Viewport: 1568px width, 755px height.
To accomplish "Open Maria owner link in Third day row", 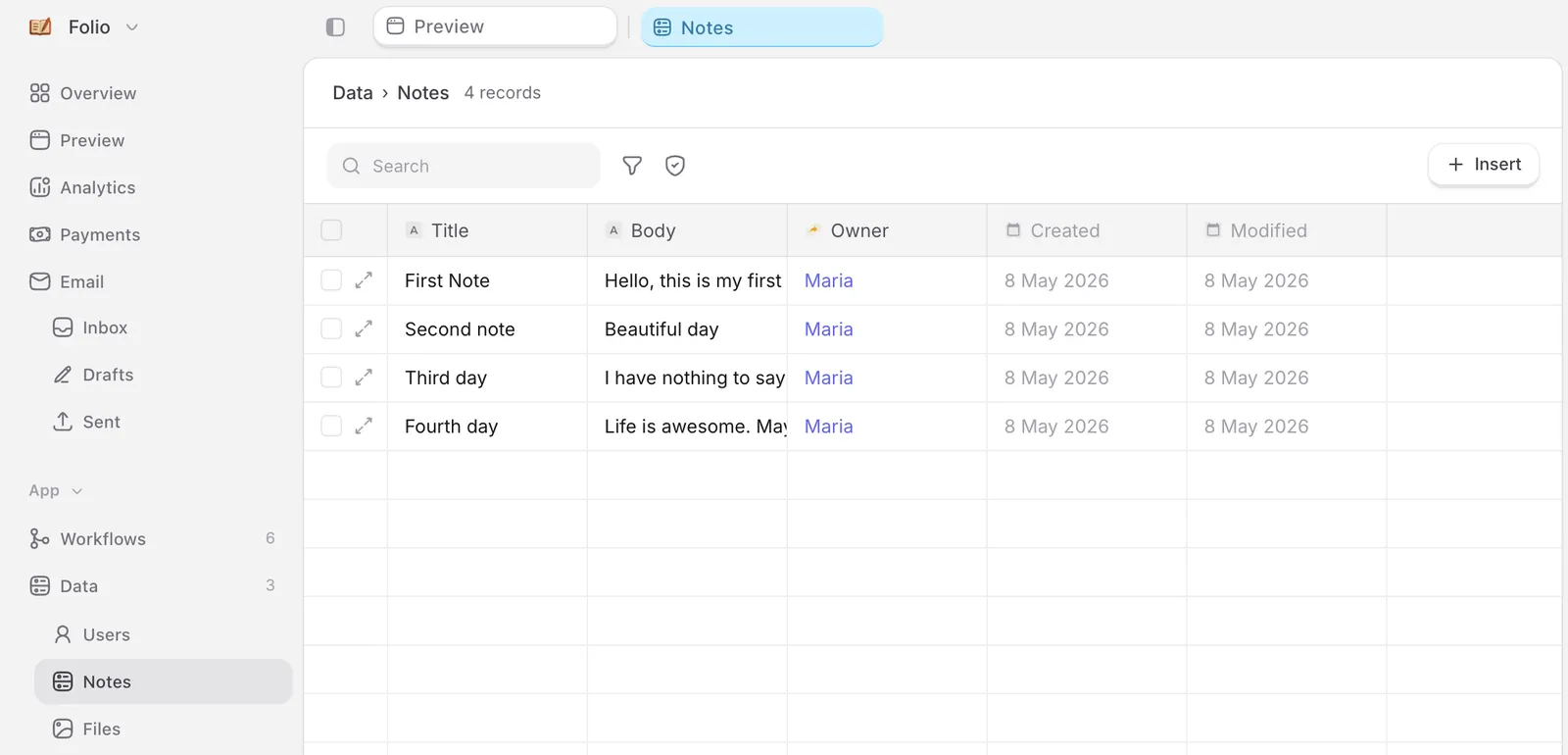I will [829, 377].
